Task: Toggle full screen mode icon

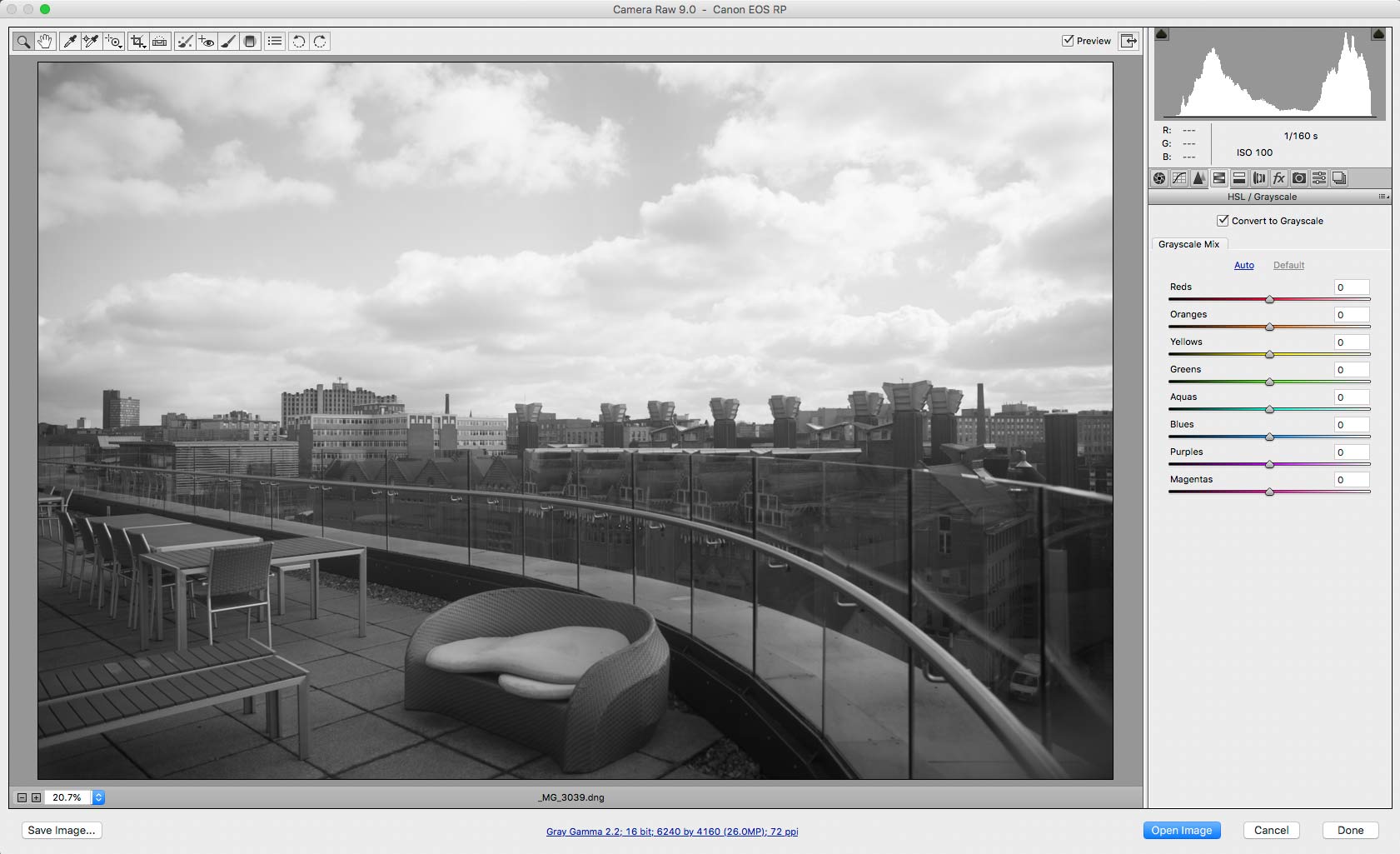Action: point(1128,41)
